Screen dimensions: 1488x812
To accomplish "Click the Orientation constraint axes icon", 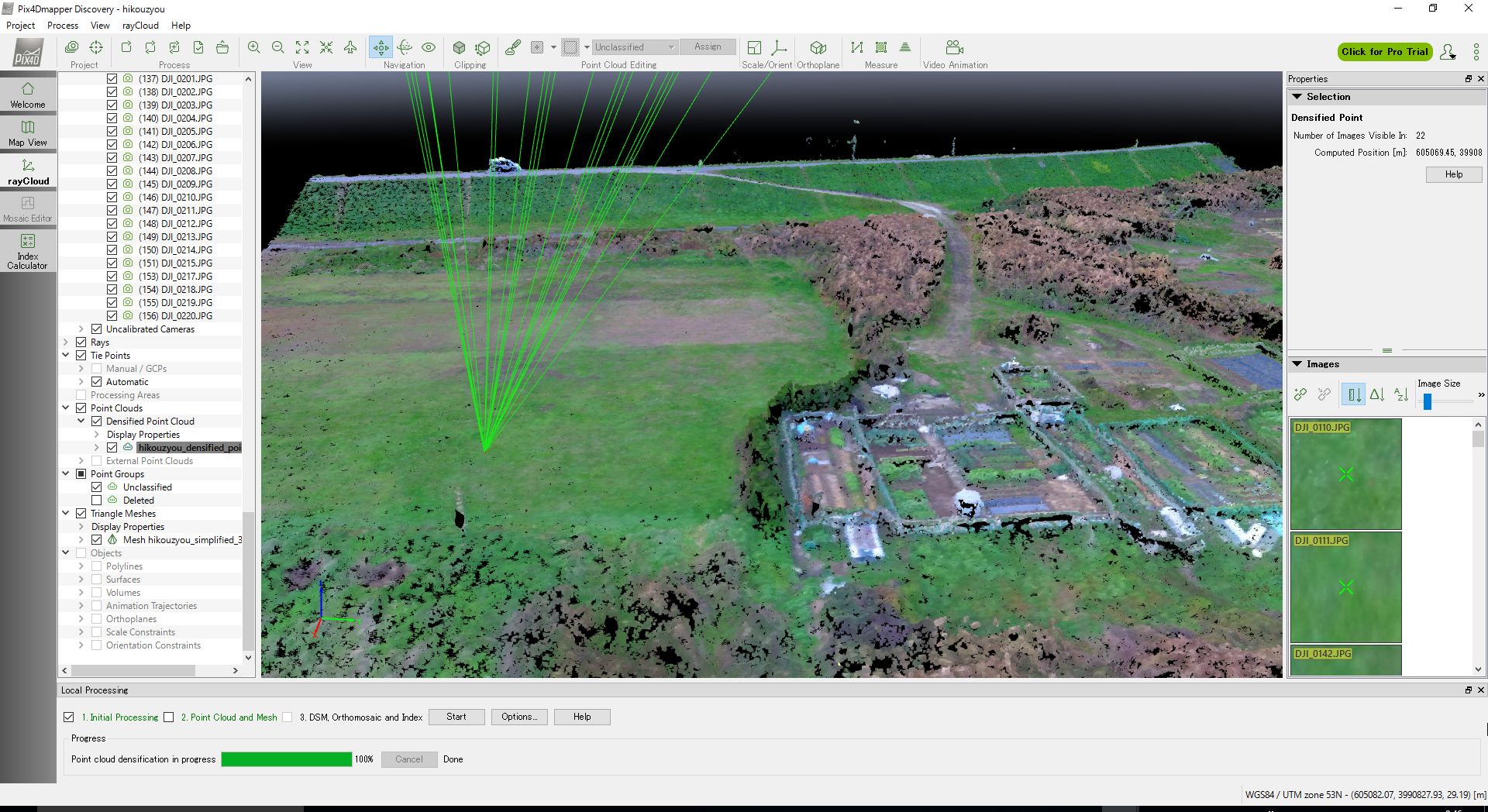I will tap(779, 47).
